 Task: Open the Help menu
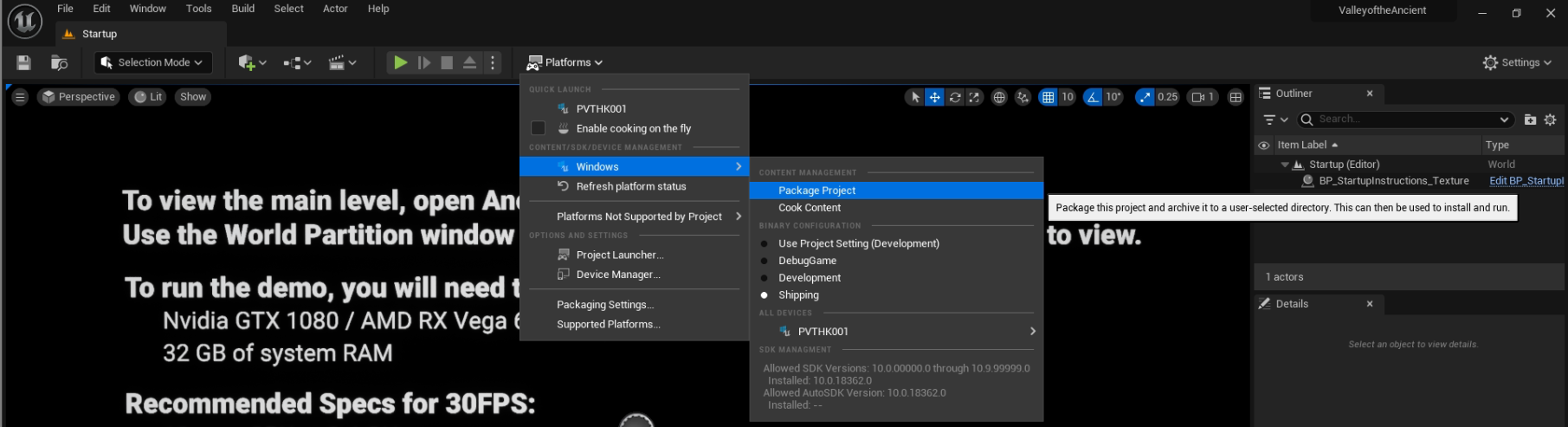pyautogui.click(x=378, y=9)
